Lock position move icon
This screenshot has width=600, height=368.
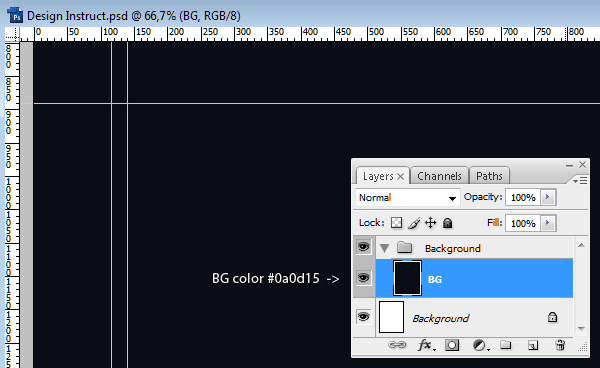click(x=430, y=223)
